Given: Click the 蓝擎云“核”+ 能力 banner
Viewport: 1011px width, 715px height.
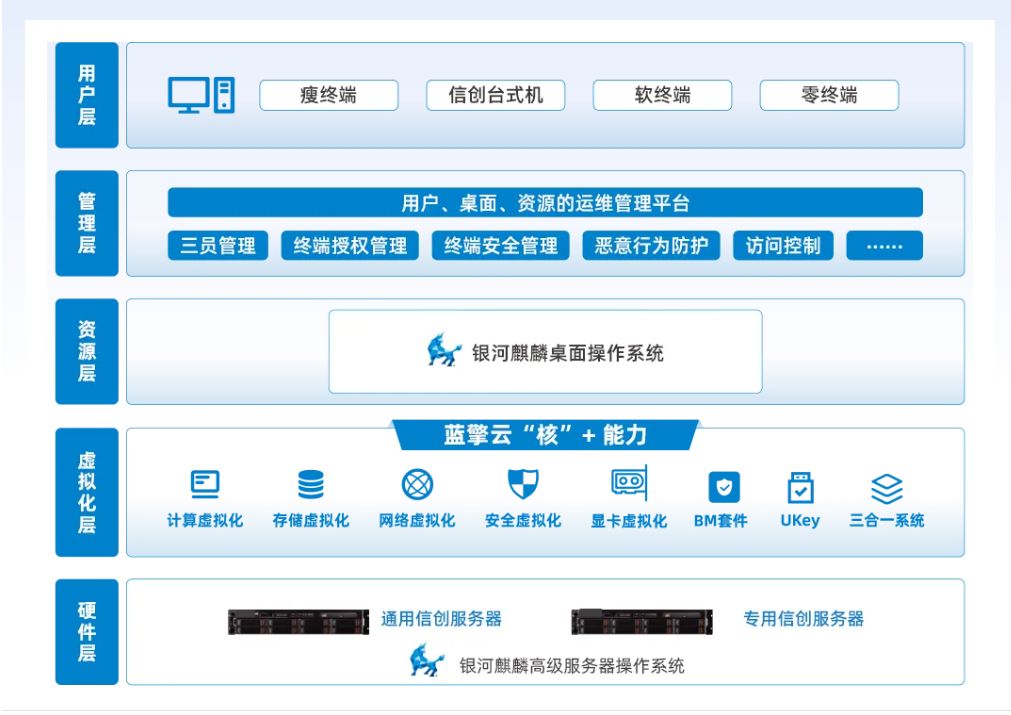Looking at the screenshot, I should tap(545, 435).
